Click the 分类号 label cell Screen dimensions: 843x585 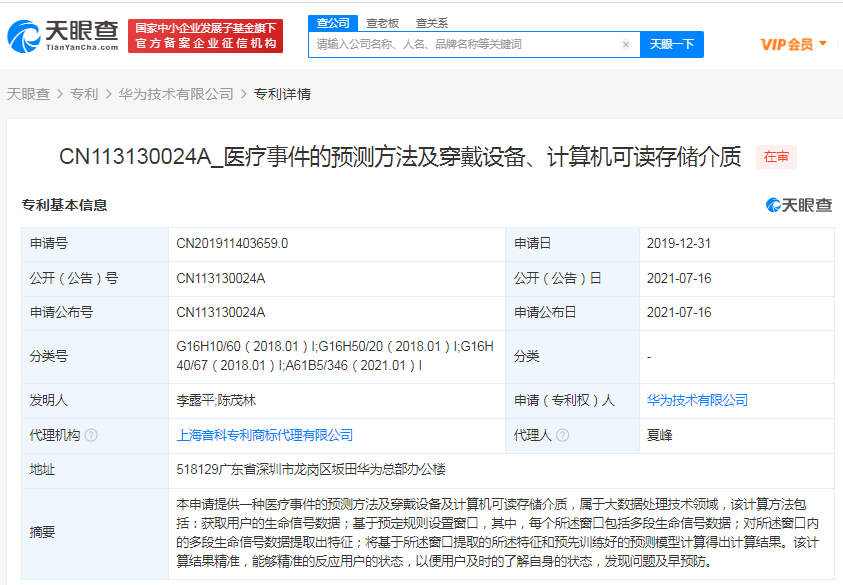coord(95,356)
